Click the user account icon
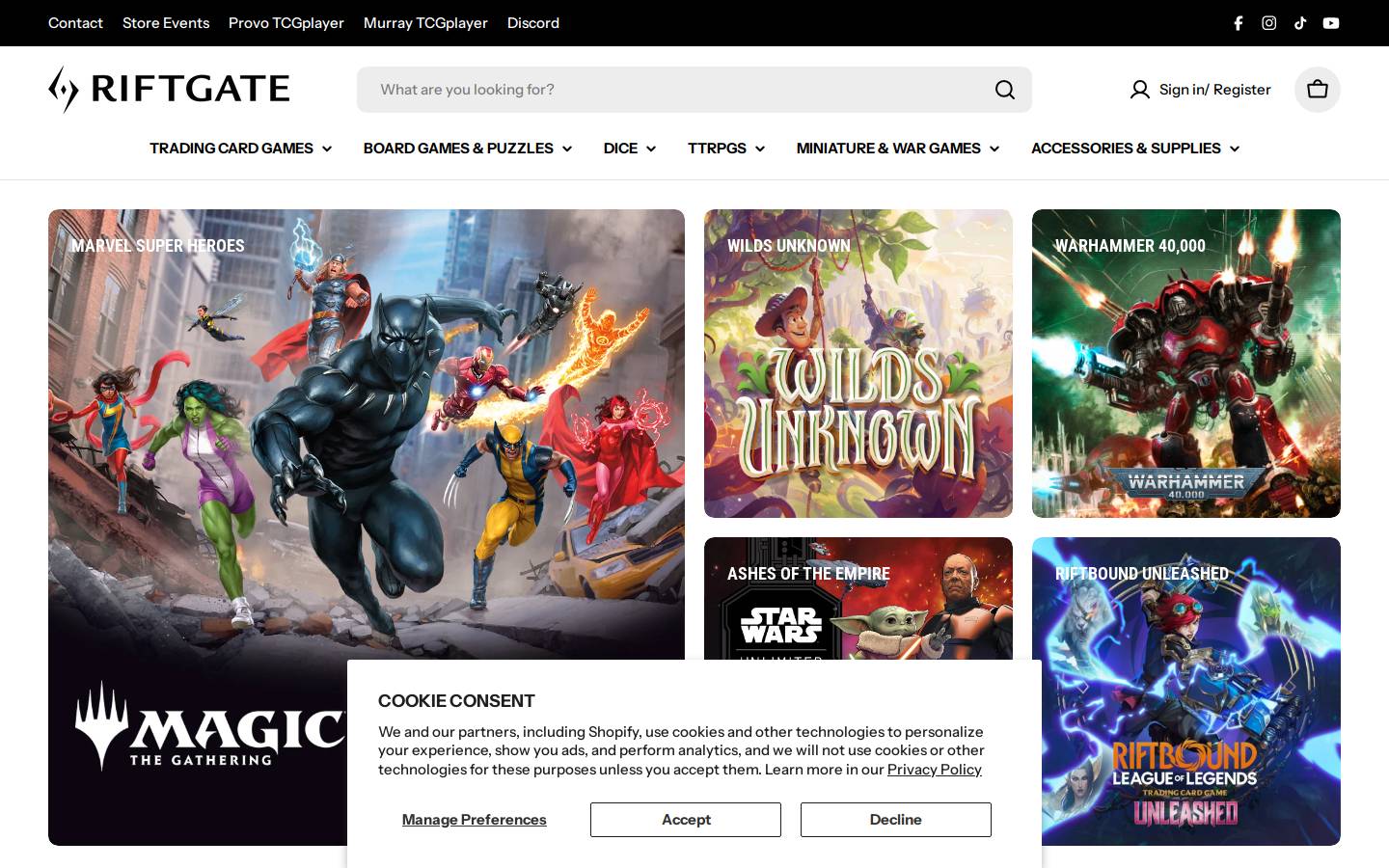This screenshot has height=868, width=1389. tap(1140, 90)
